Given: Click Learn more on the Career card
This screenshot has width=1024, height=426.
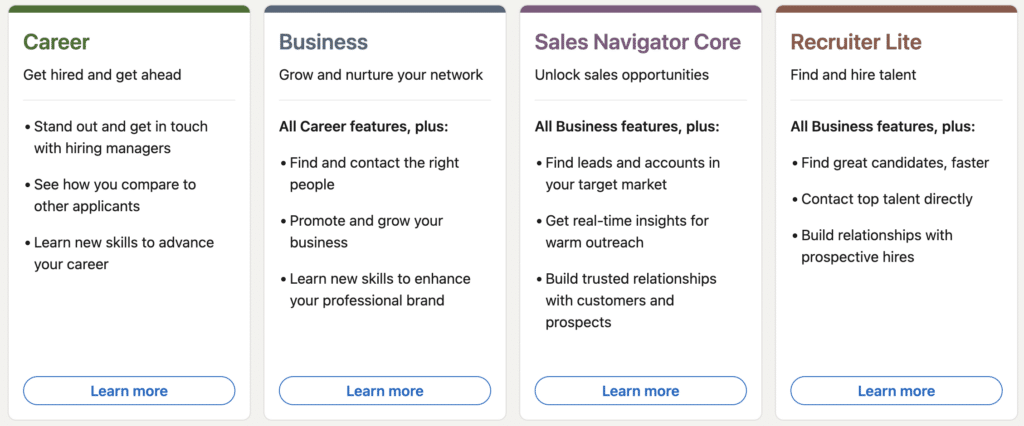Looking at the screenshot, I should pos(129,391).
